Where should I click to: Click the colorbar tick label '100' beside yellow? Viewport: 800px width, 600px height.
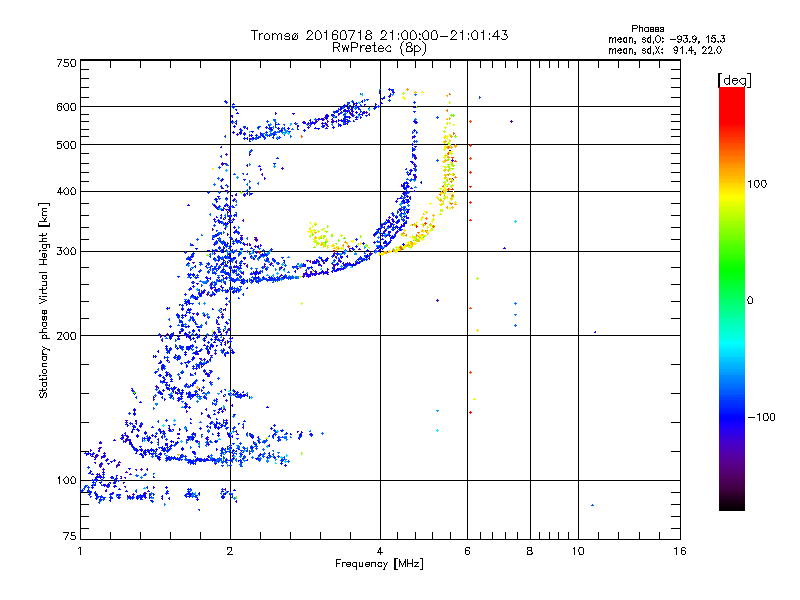[x=757, y=184]
